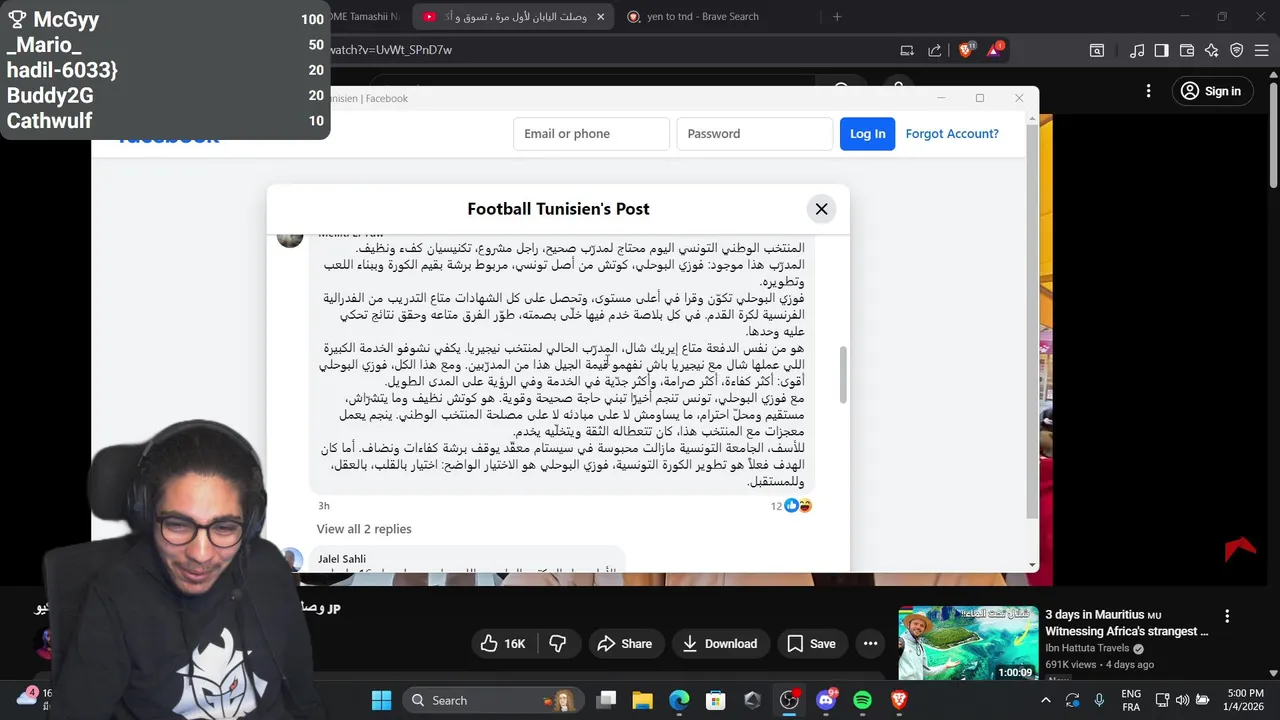
Task: Open Brave Leo AI sparkle icon
Action: 1211,50
